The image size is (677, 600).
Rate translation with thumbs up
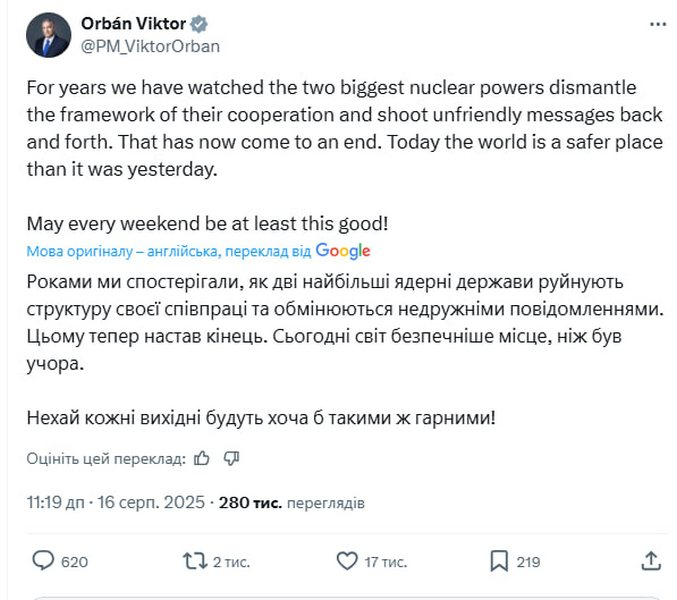tap(201, 458)
